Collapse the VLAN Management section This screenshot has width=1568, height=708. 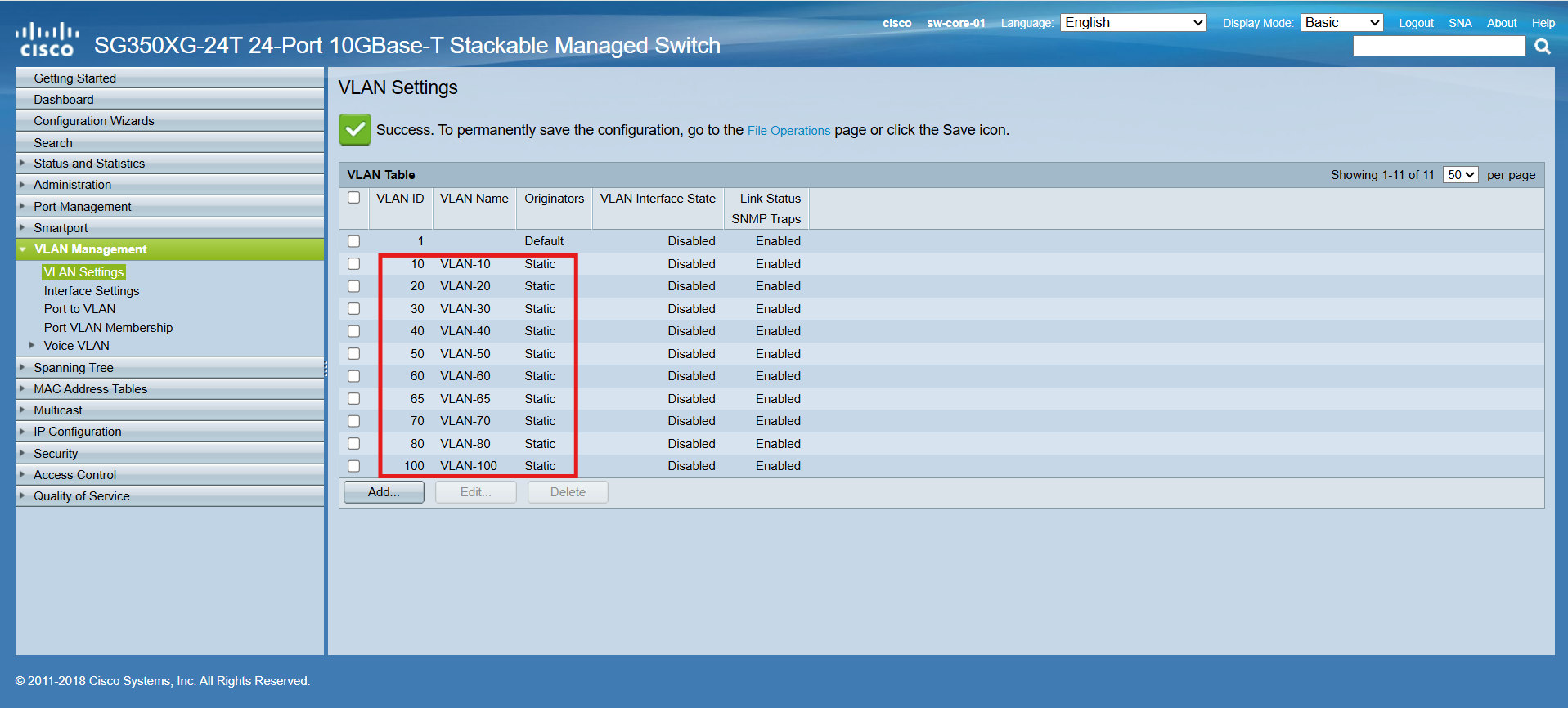tap(90, 249)
